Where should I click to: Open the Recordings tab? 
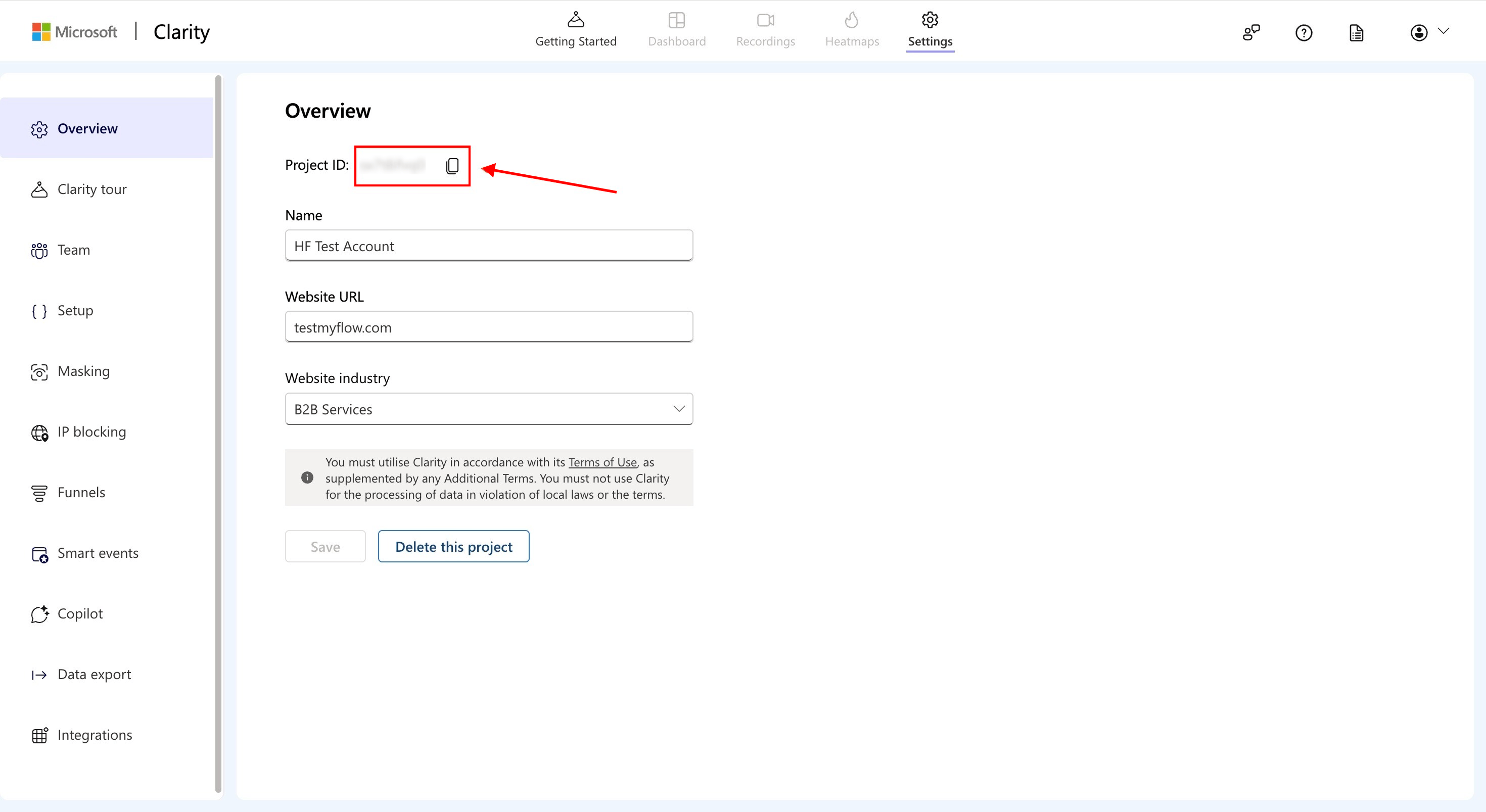click(x=766, y=30)
